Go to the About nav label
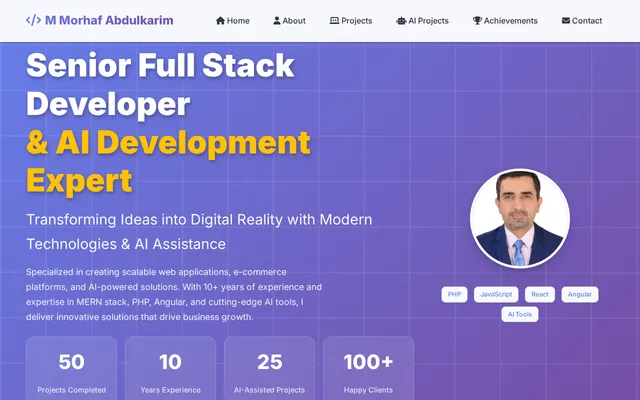This screenshot has height=400, width=640. coord(294,21)
